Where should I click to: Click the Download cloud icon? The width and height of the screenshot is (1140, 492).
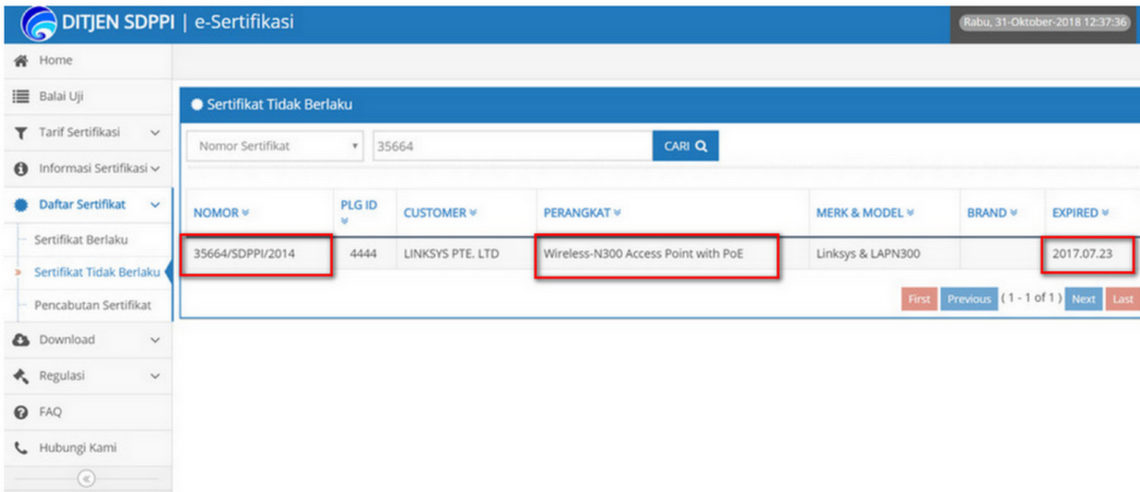pyautogui.click(x=19, y=340)
